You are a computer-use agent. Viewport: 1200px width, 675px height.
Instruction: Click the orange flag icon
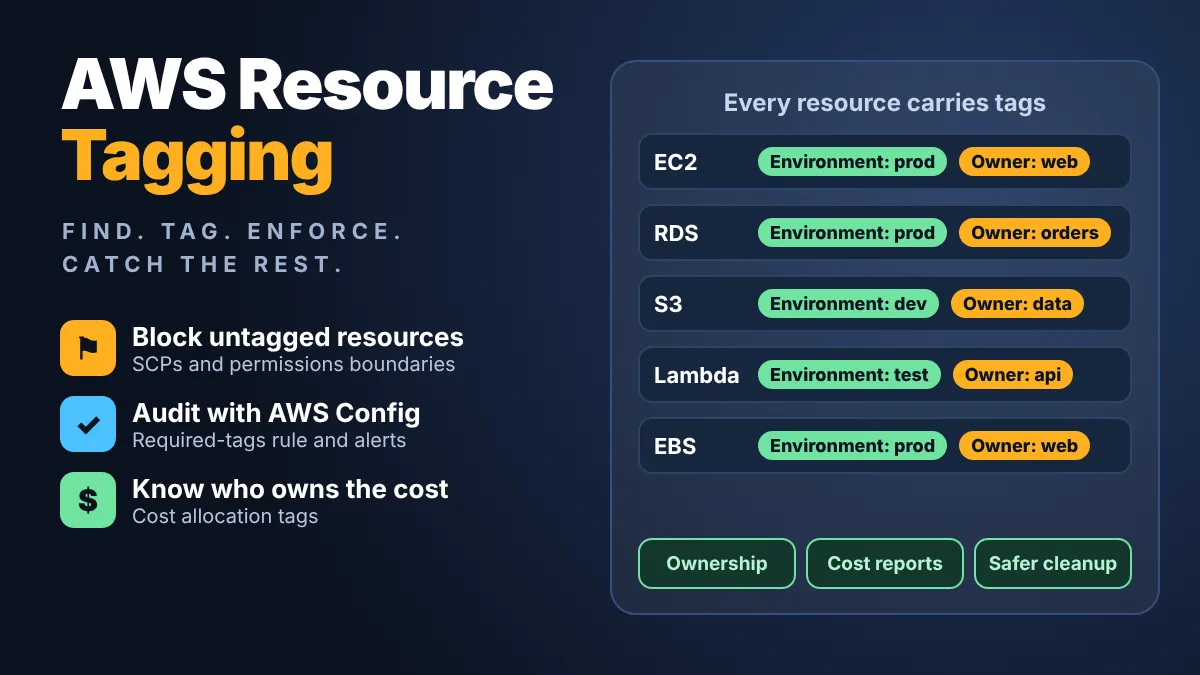point(88,348)
